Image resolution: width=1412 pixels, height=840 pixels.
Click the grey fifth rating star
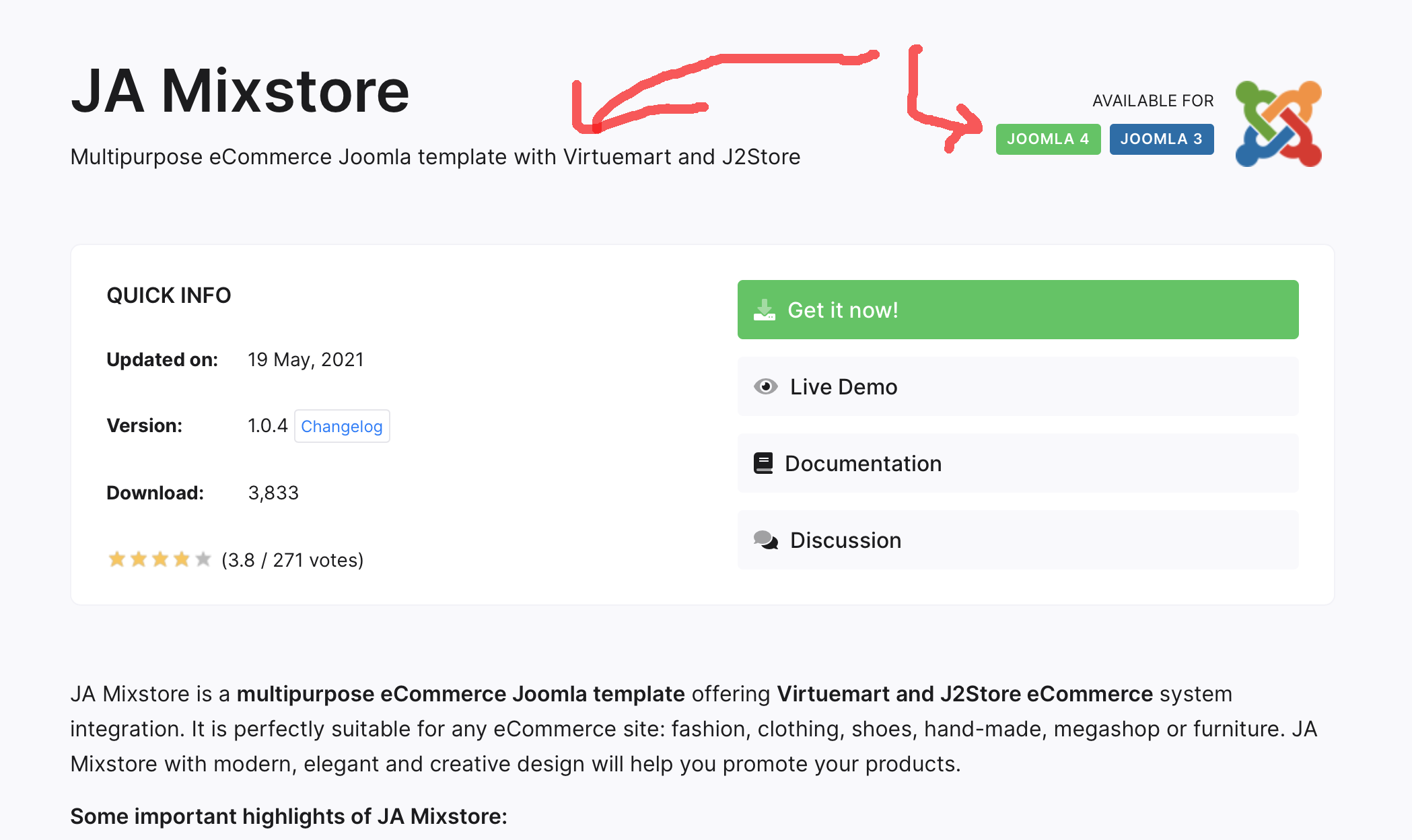203,559
